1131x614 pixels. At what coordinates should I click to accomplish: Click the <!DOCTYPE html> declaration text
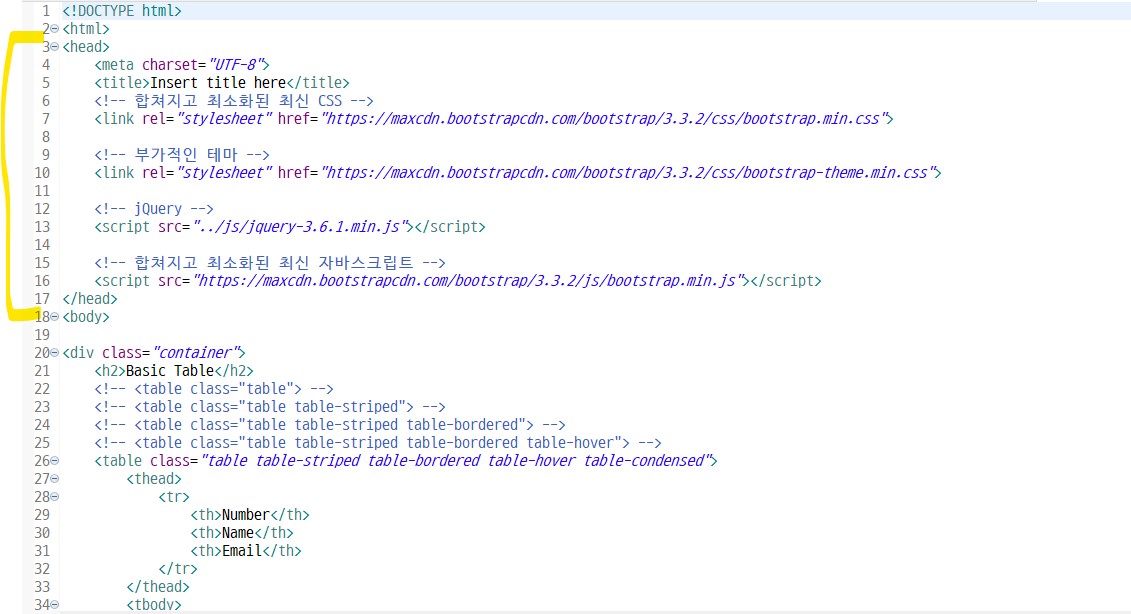pyautogui.click(x=122, y=11)
